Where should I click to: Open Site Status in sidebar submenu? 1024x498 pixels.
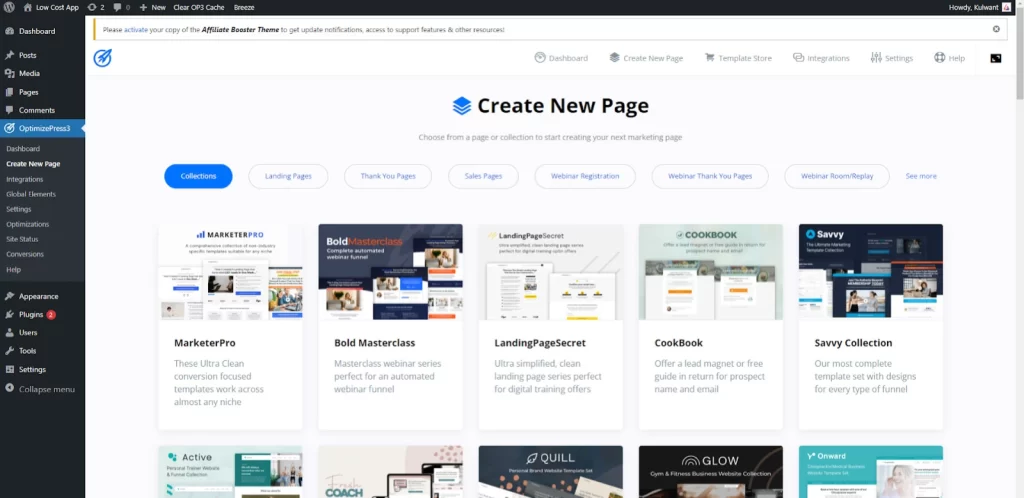[22, 239]
